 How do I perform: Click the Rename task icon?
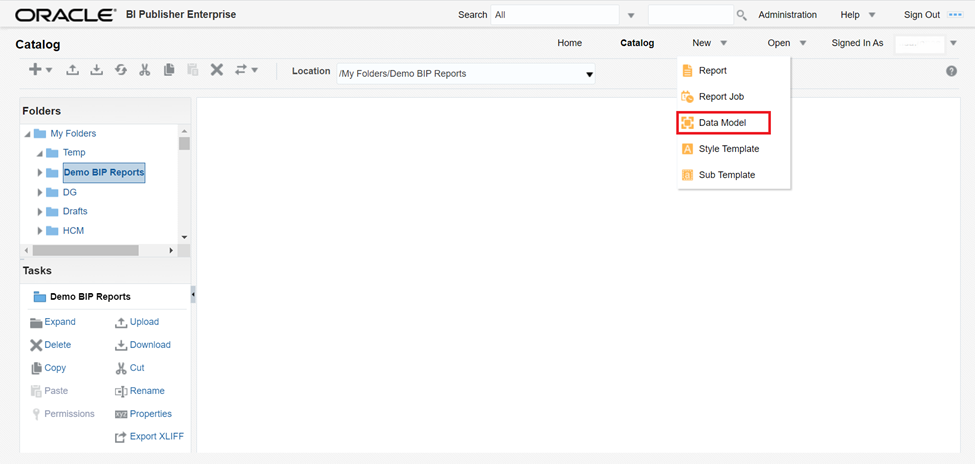[121, 391]
